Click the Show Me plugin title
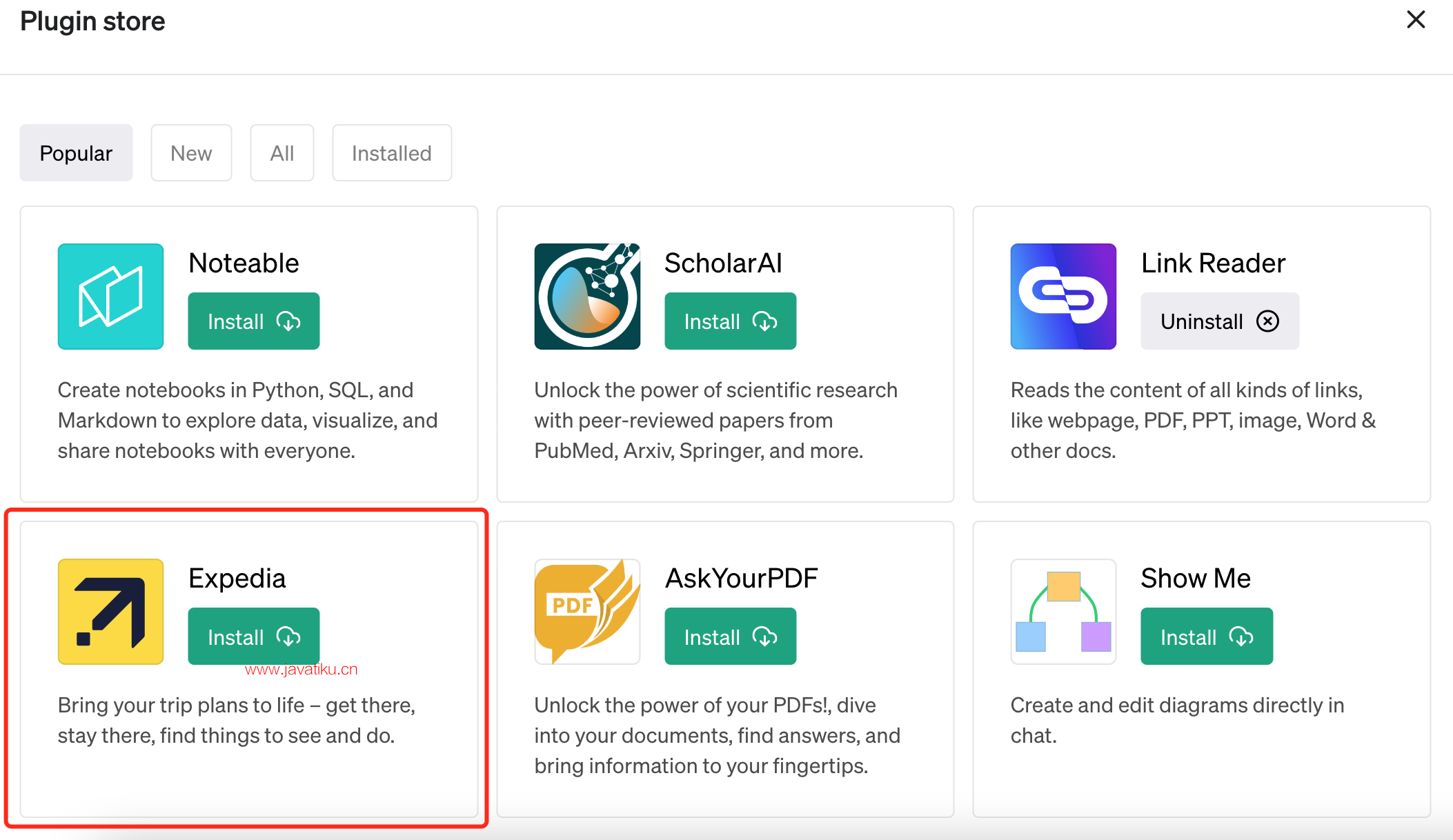1453x840 pixels. tap(1196, 578)
